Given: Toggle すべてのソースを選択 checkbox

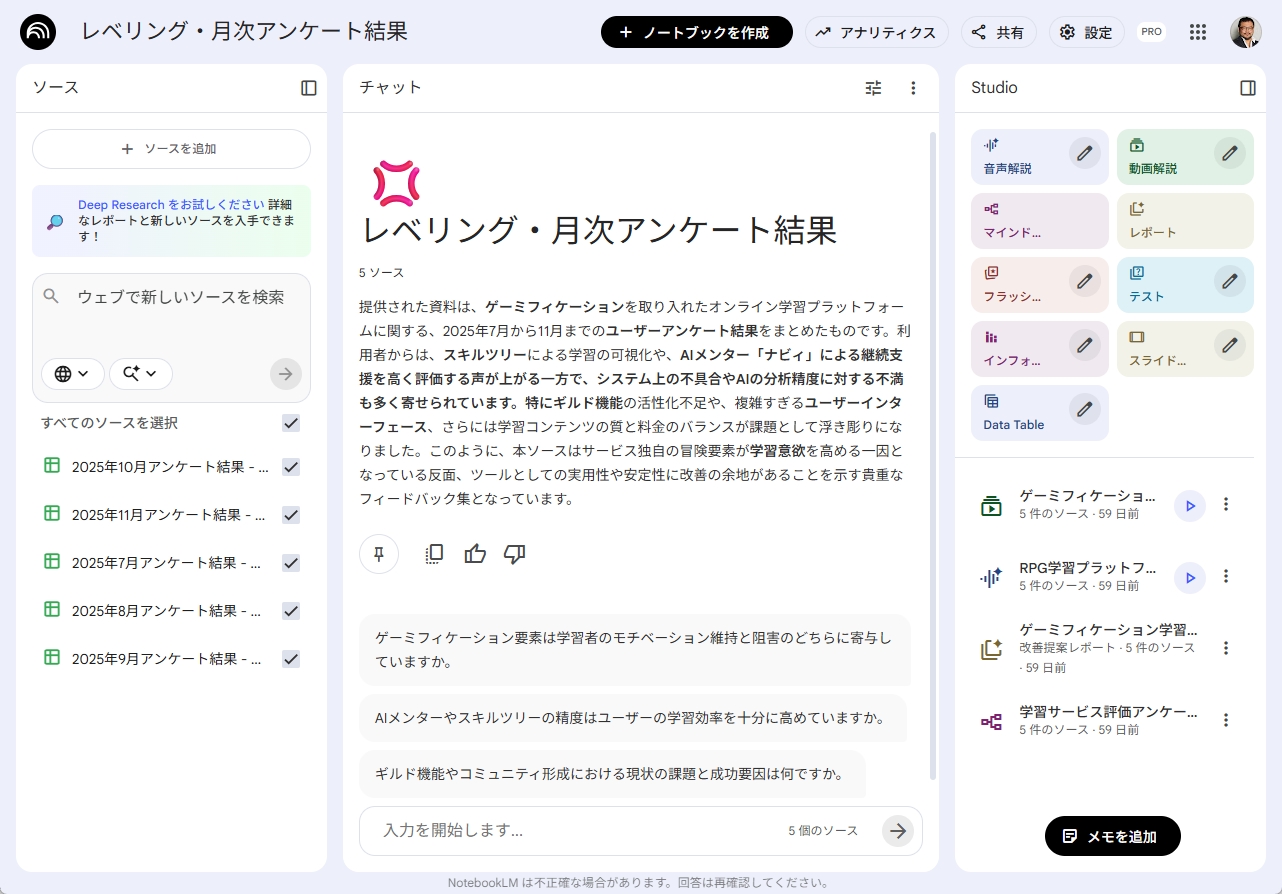Looking at the screenshot, I should point(291,423).
